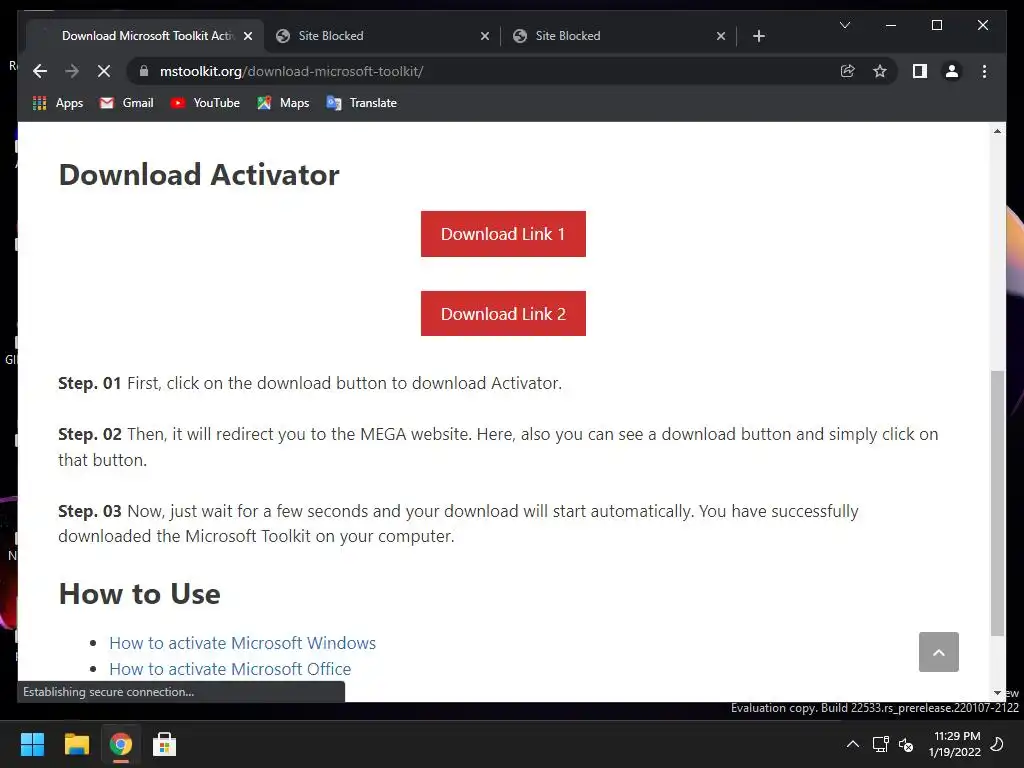This screenshot has height=768, width=1024.
Task: Click the scrollbar up arrow
Action: click(x=997, y=131)
